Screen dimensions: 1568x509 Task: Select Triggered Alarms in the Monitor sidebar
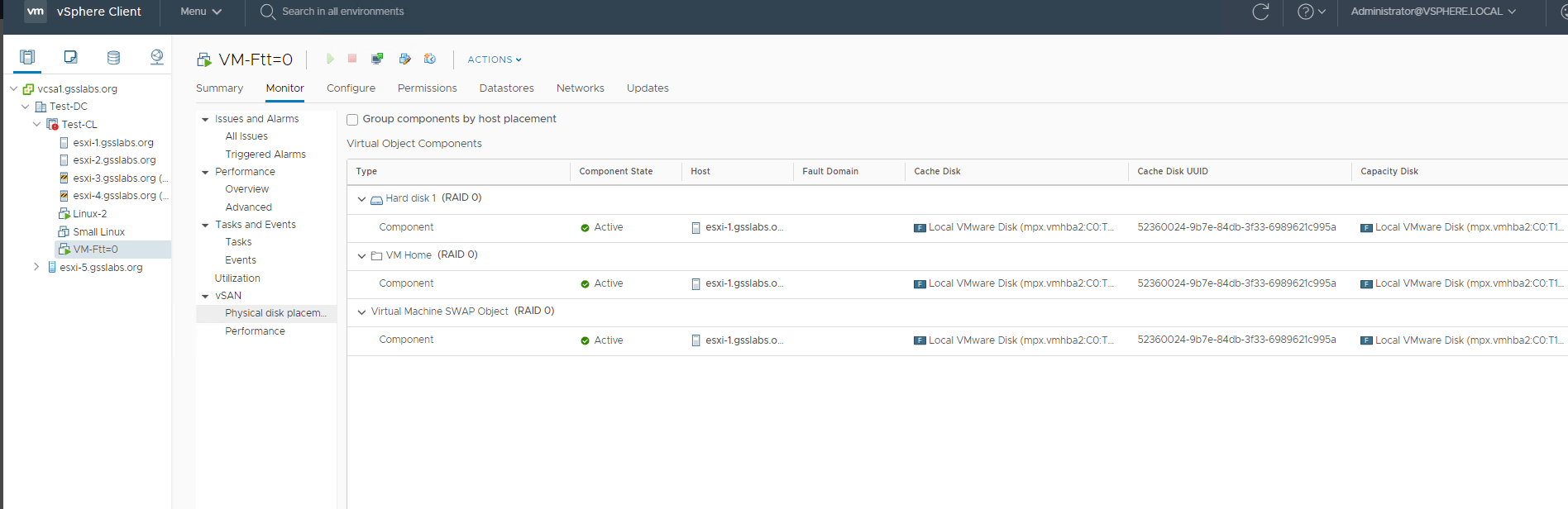(265, 155)
